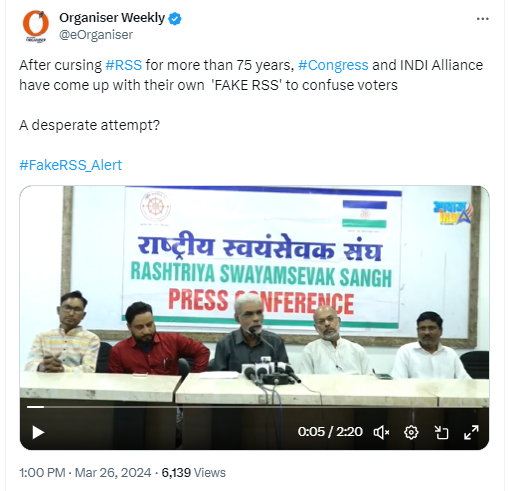This screenshot has height=491, width=510.
Task: Open Organiser Weekly profile avatar
Action: coord(36,26)
